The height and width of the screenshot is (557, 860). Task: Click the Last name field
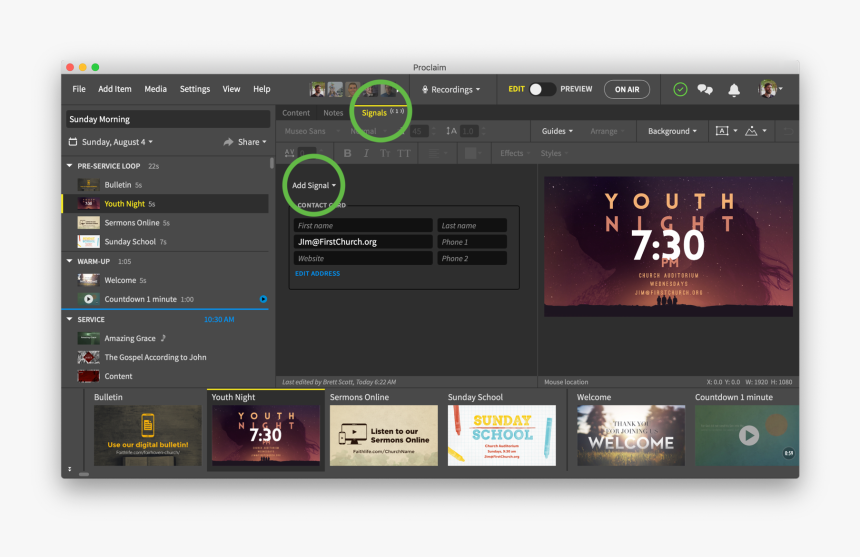coord(472,225)
